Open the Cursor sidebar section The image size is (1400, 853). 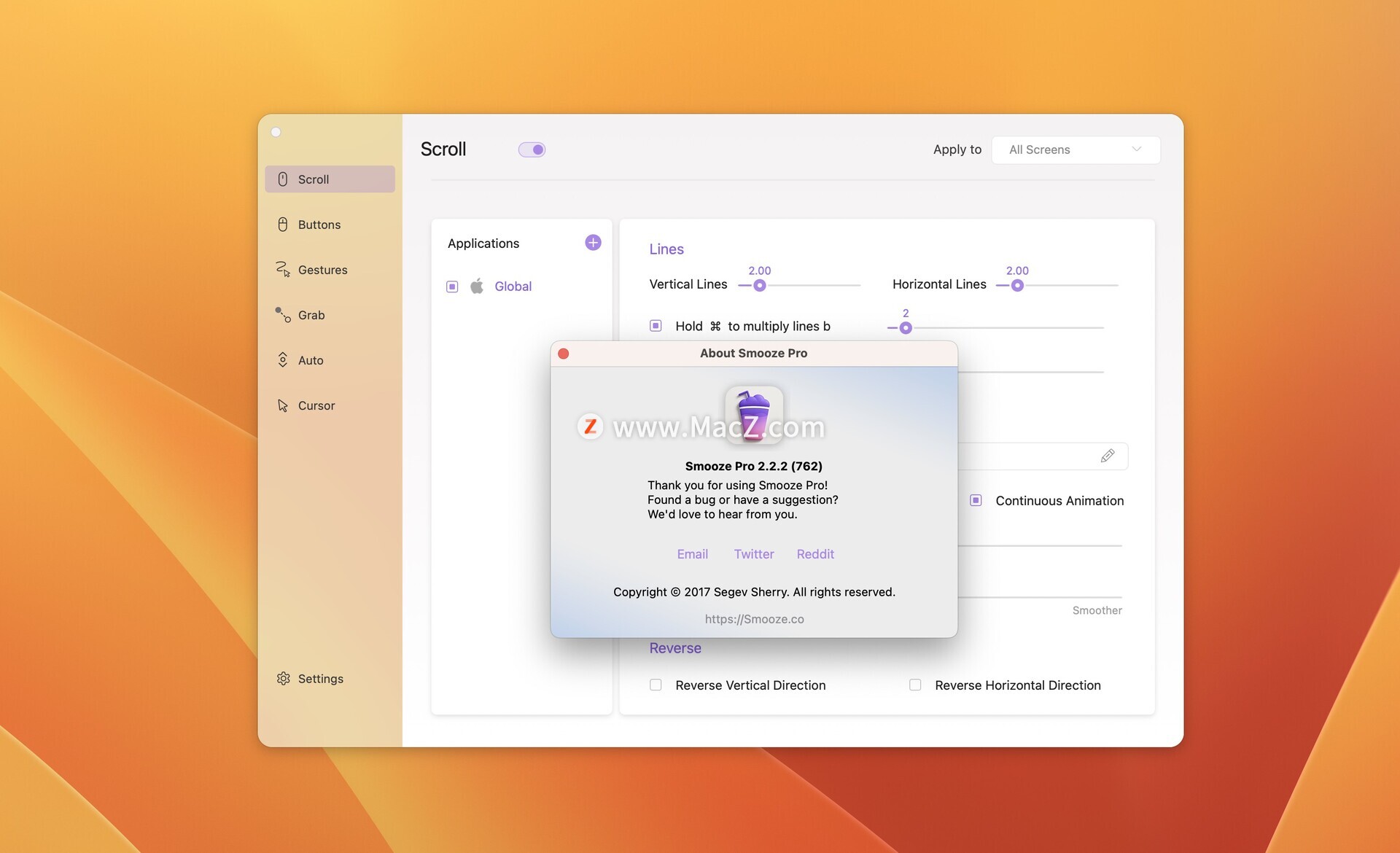(x=330, y=405)
